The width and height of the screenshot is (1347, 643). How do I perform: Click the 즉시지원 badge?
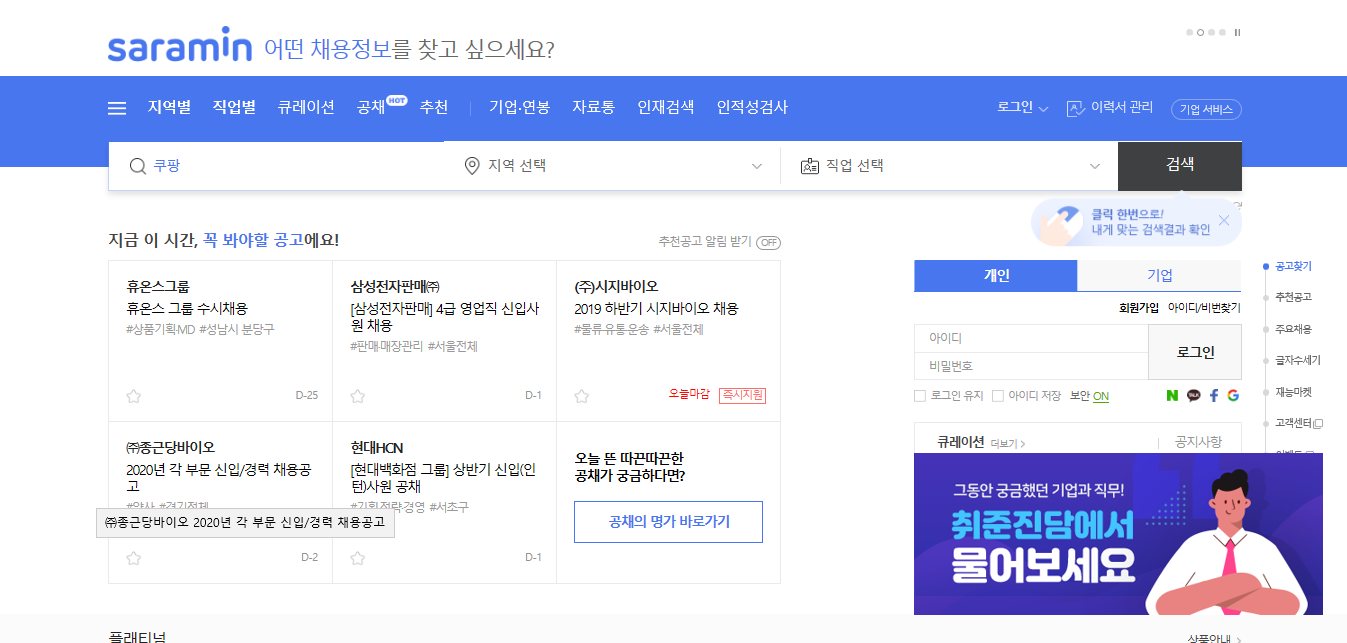[742, 395]
